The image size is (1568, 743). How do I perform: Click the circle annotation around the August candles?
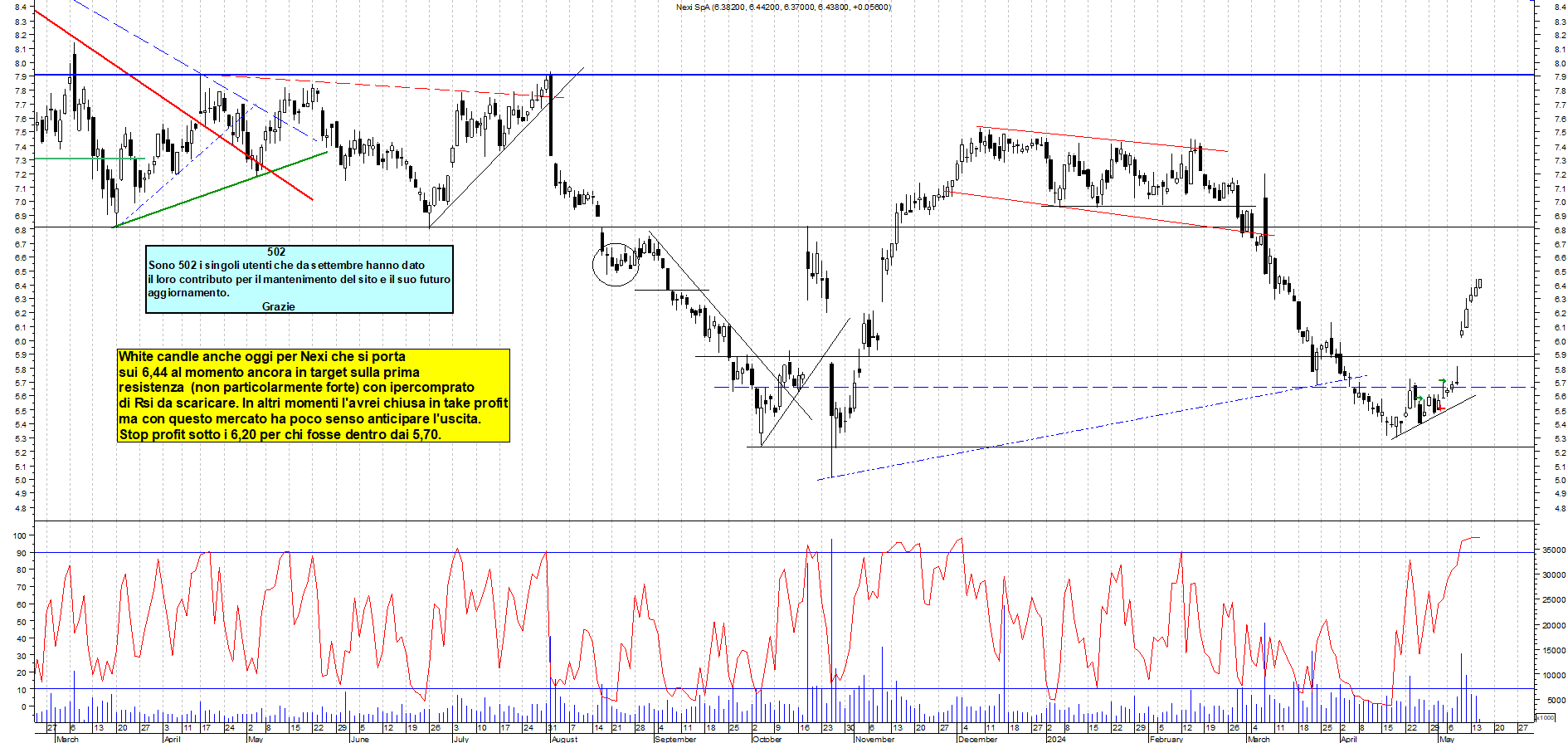click(x=616, y=265)
